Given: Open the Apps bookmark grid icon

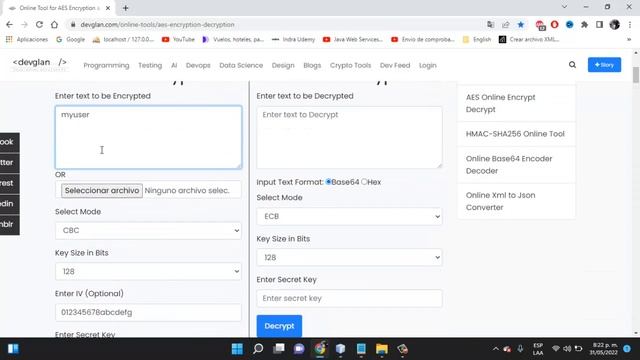Looking at the screenshot, I should [9, 39].
